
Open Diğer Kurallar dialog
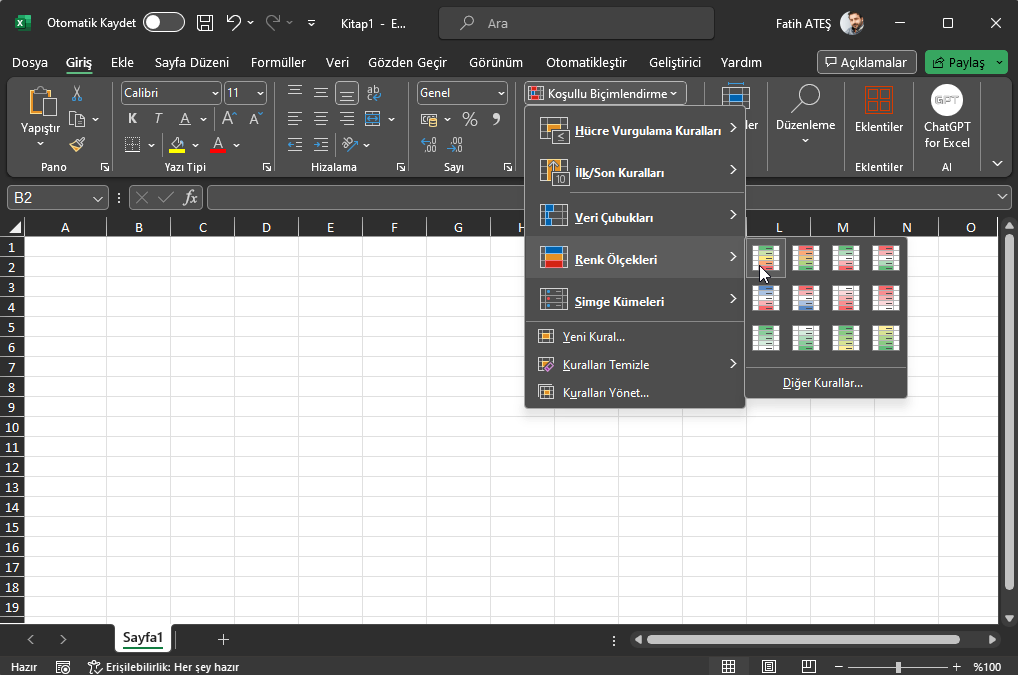pyautogui.click(x=825, y=382)
